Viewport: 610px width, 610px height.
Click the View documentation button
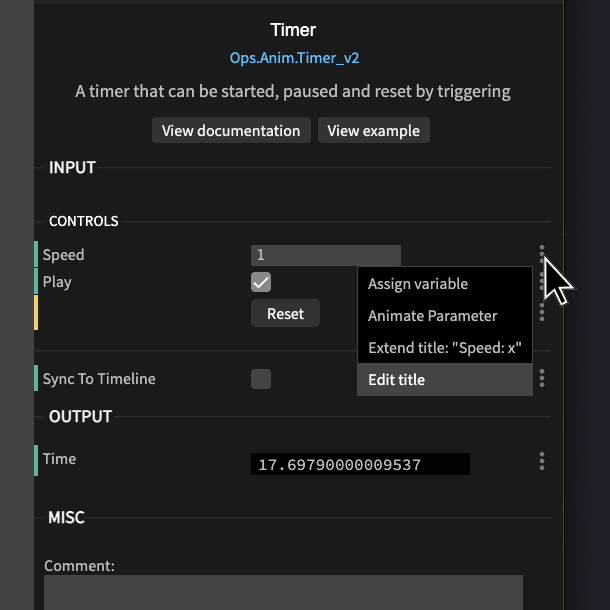(x=231, y=130)
